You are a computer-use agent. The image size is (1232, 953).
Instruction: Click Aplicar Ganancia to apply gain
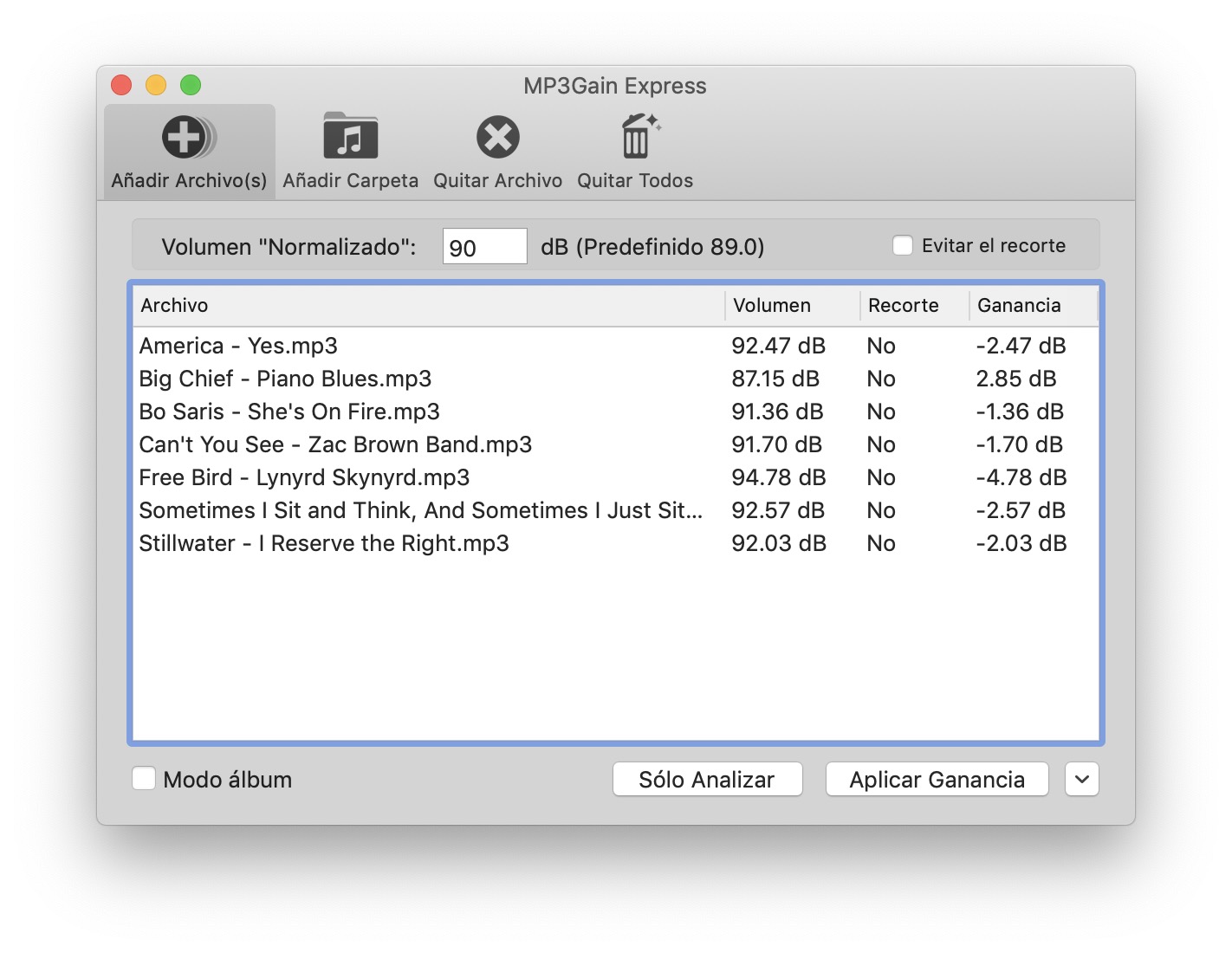(937, 779)
